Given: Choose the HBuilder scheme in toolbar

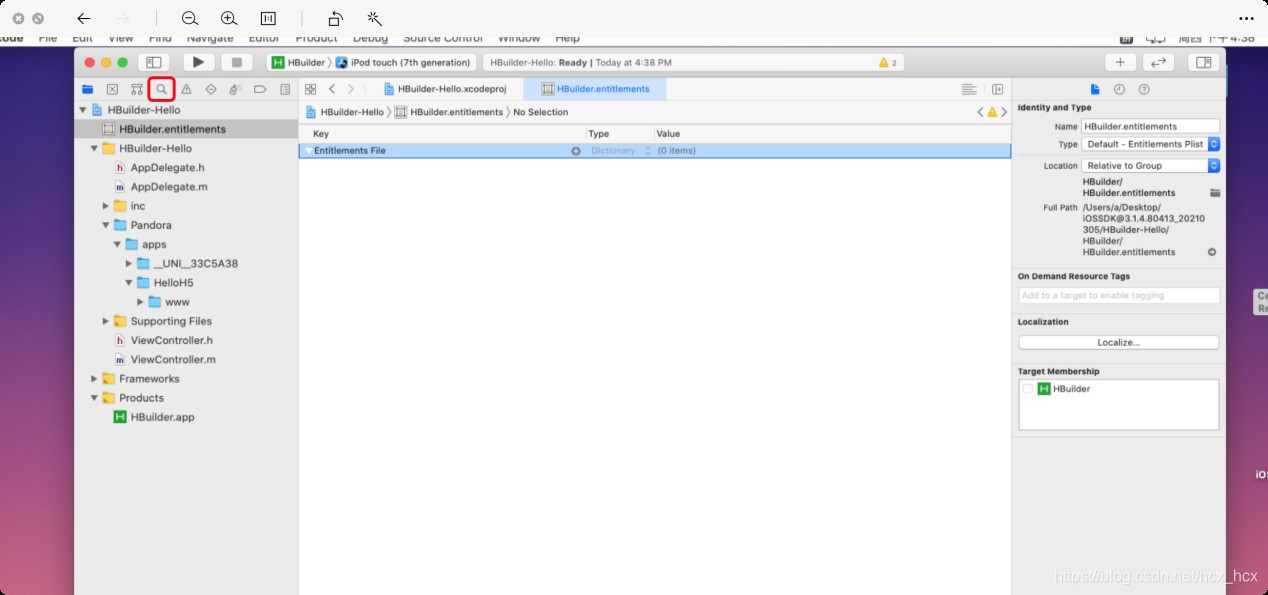Looking at the screenshot, I should coord(298,62).
